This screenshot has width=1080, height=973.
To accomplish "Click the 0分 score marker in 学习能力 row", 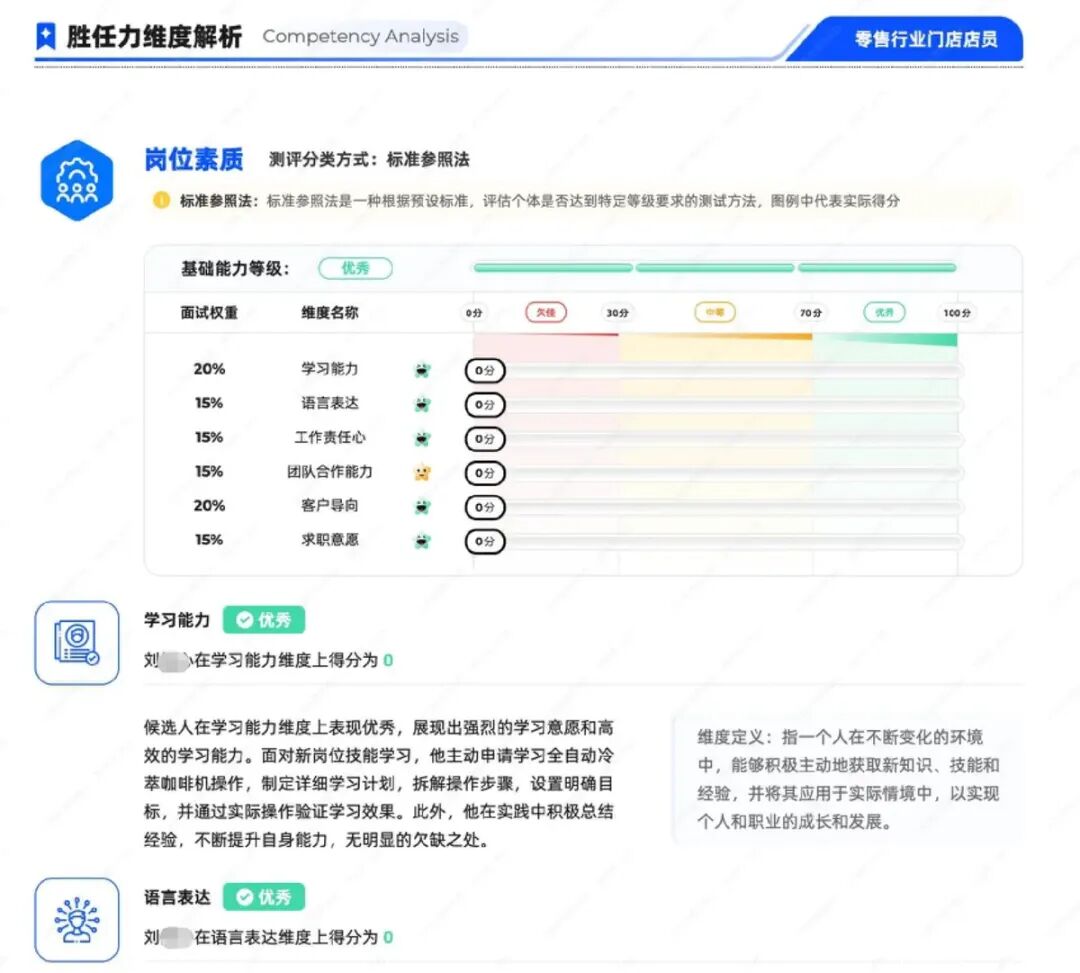I will coord(485,371).
